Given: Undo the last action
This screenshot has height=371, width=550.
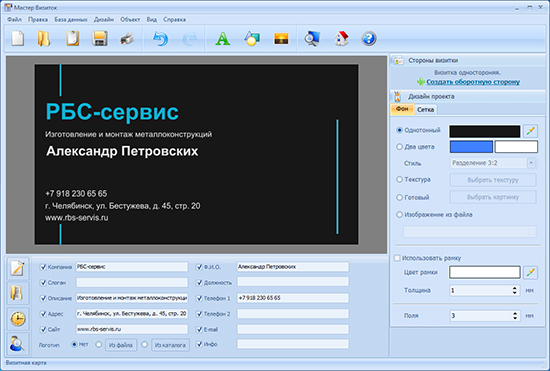Looking at the screenshot, I should point(160,39).
